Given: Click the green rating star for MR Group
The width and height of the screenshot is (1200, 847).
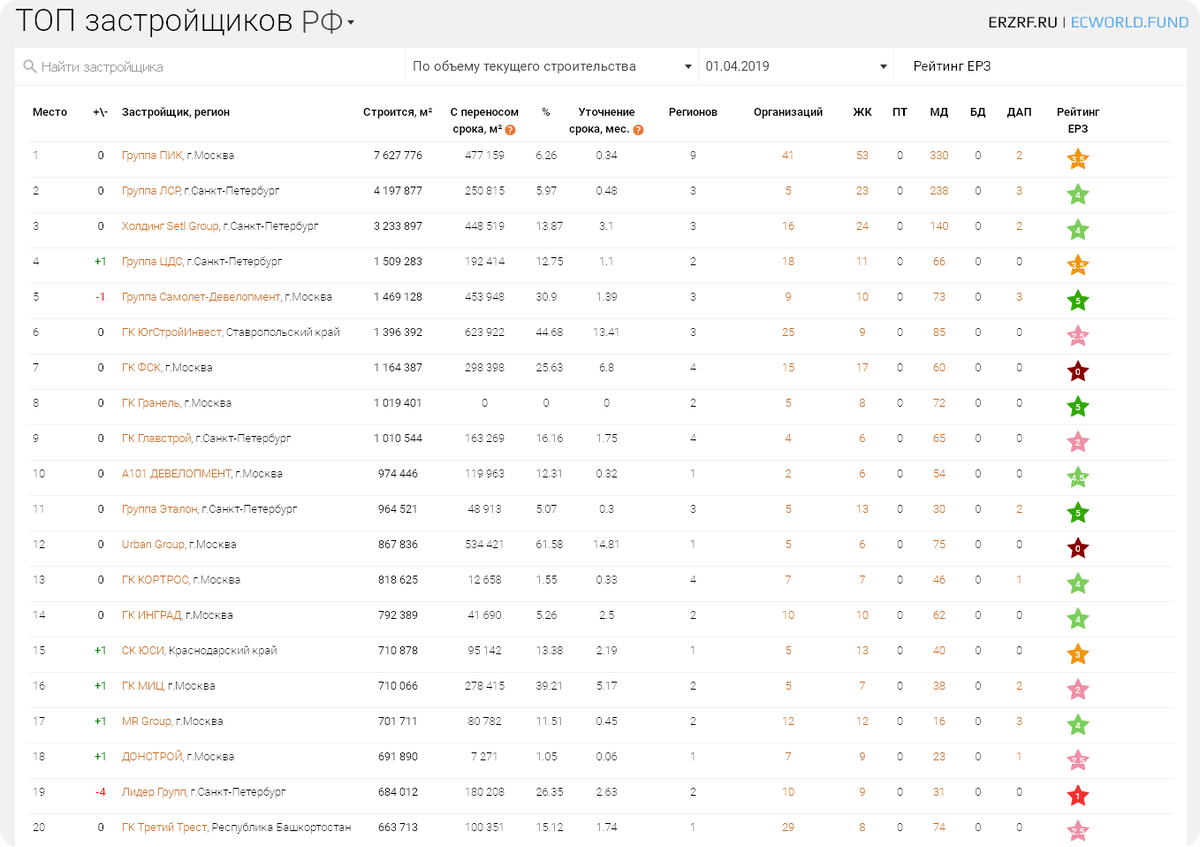Looking at the screenshot, I should tap(1078, 726).
